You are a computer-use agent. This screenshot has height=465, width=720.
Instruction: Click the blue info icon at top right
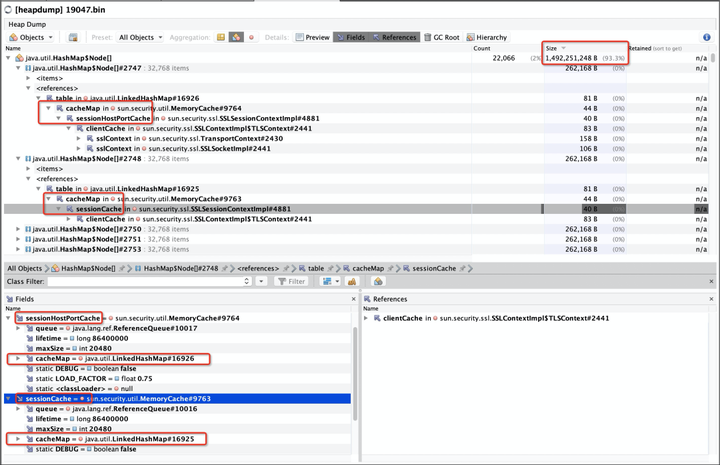707,37
